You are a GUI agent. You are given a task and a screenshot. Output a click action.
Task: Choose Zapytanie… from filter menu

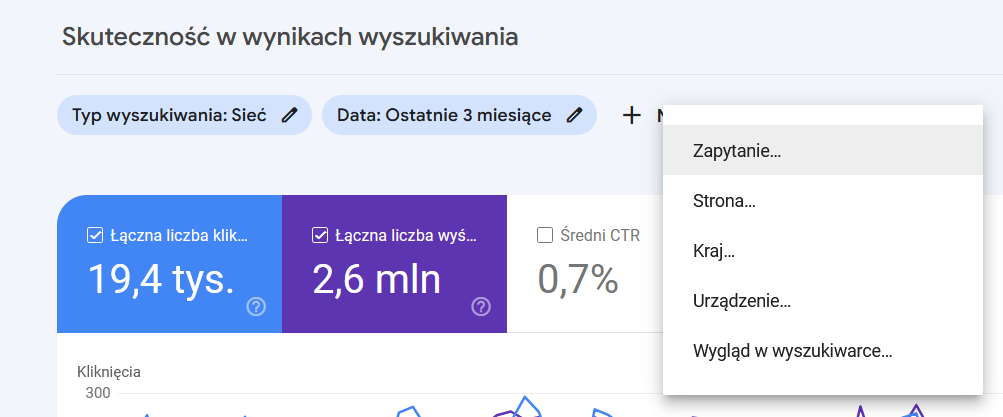[823, 151]
